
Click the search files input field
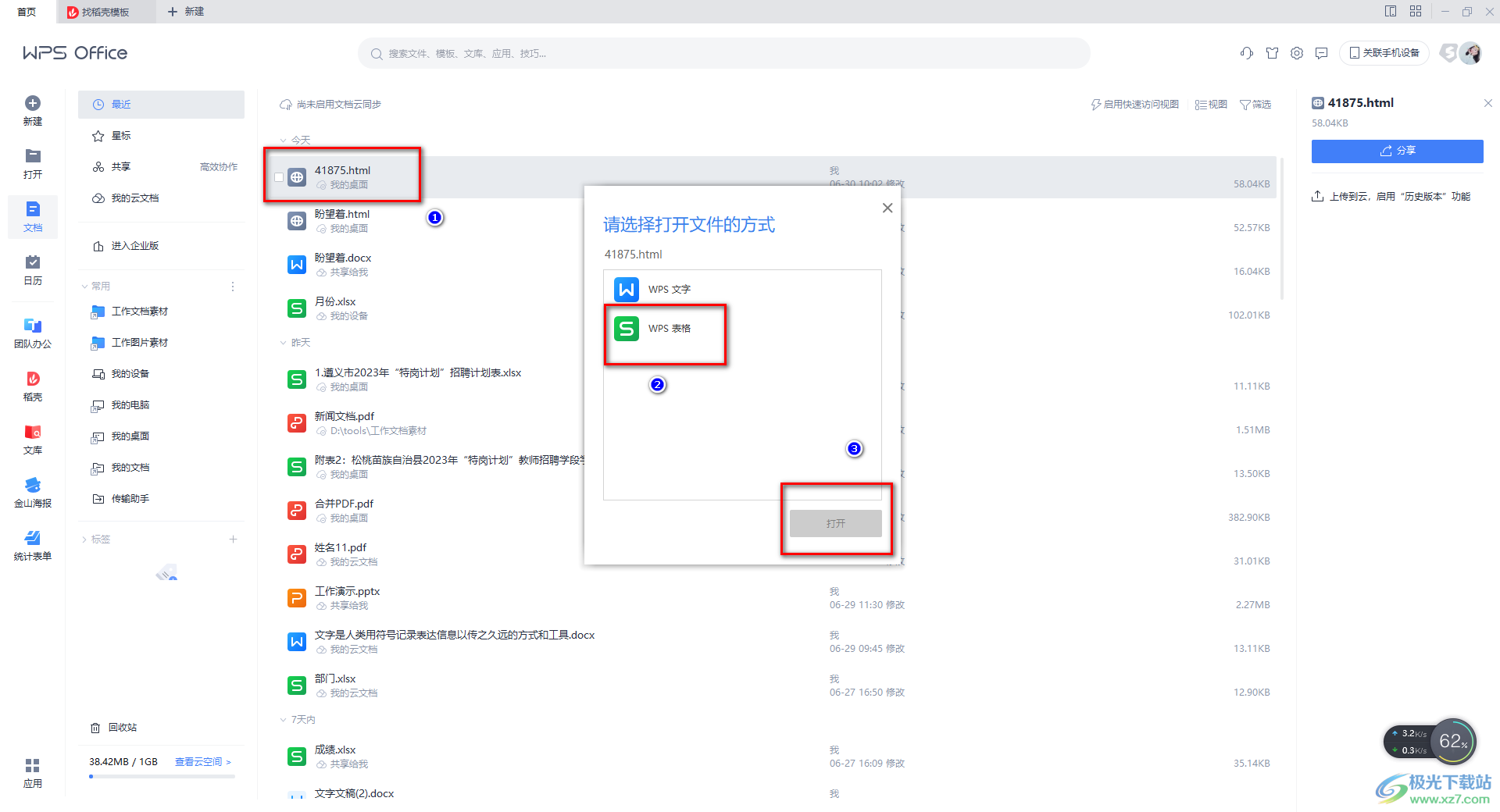click(724, 54)
